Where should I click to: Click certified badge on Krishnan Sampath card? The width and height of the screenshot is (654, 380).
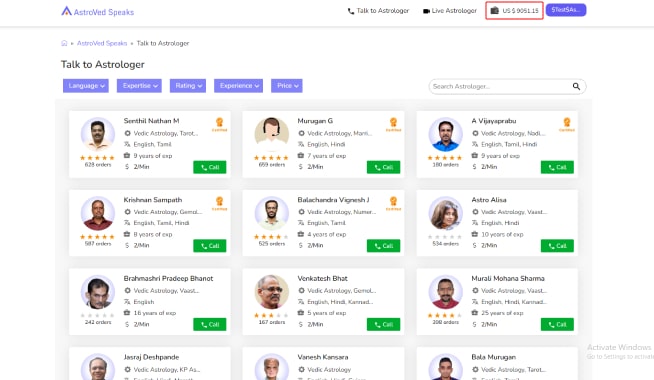pos(219,203)
